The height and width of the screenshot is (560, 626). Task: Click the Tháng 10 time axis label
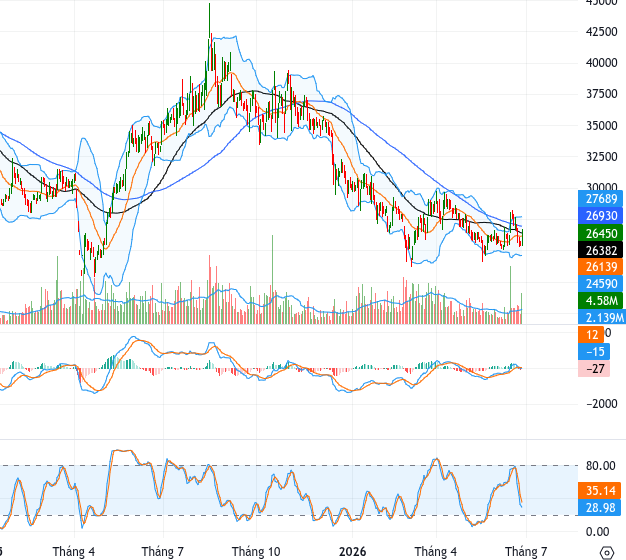click(256, 552)
